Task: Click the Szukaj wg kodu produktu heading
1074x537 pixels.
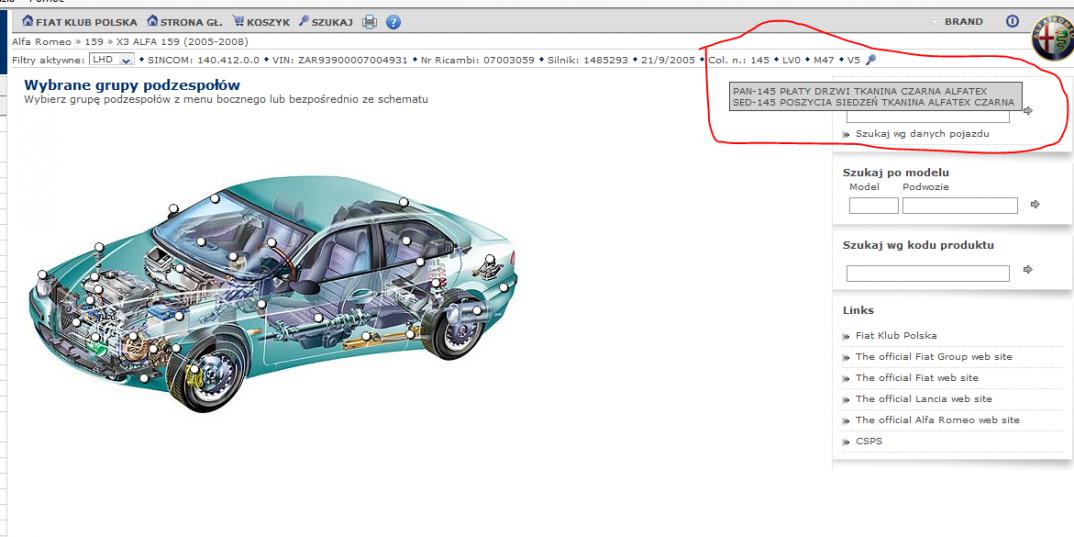Action: [918, 245]
